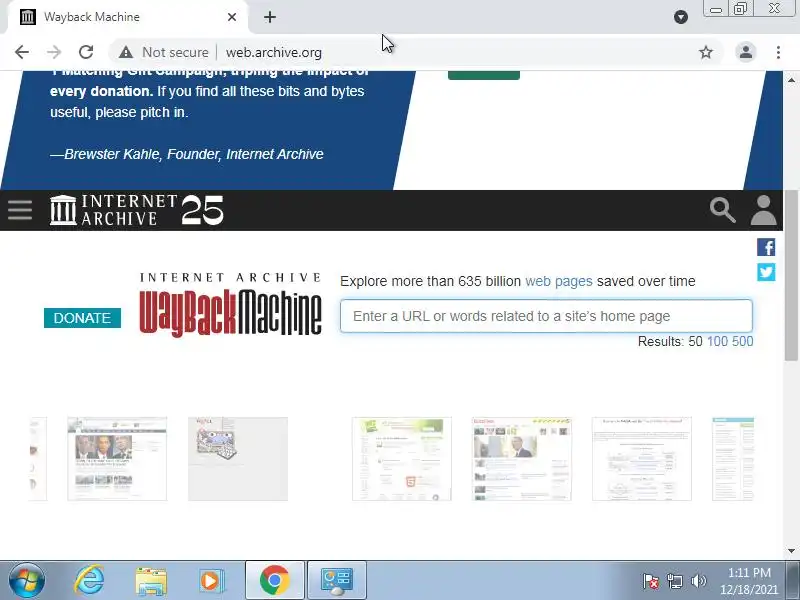Set results to 500
800x600 pixels.
point(742,341)
